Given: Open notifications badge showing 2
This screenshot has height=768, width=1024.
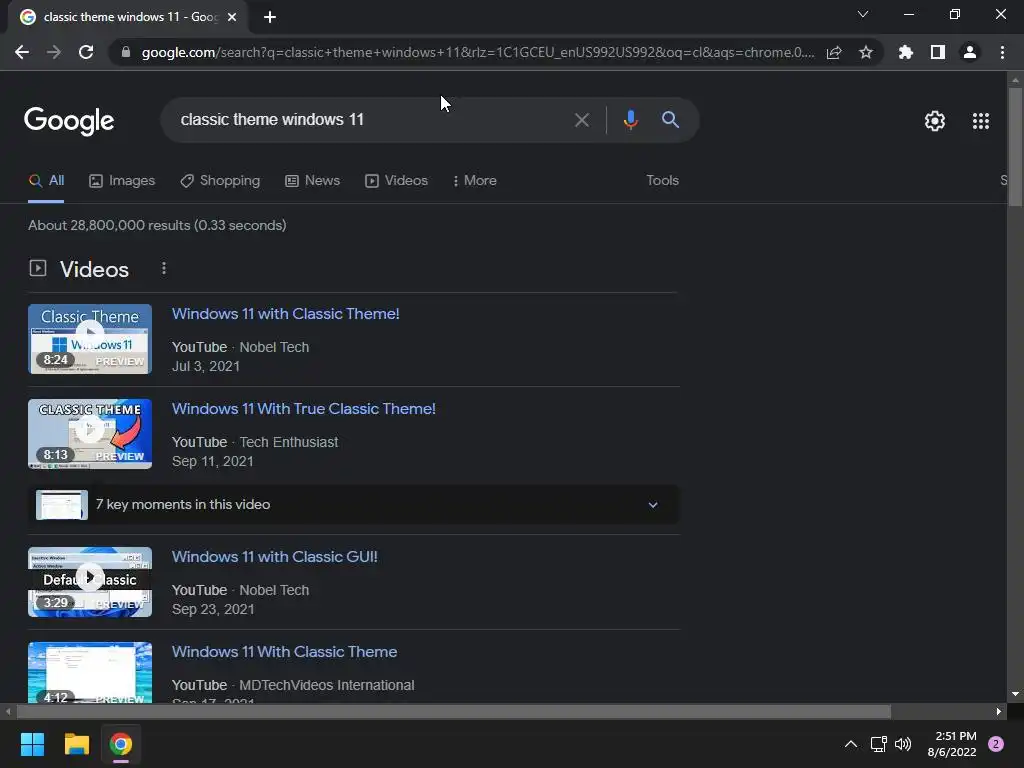Looking at the screenshot, I should coord(996,744).
